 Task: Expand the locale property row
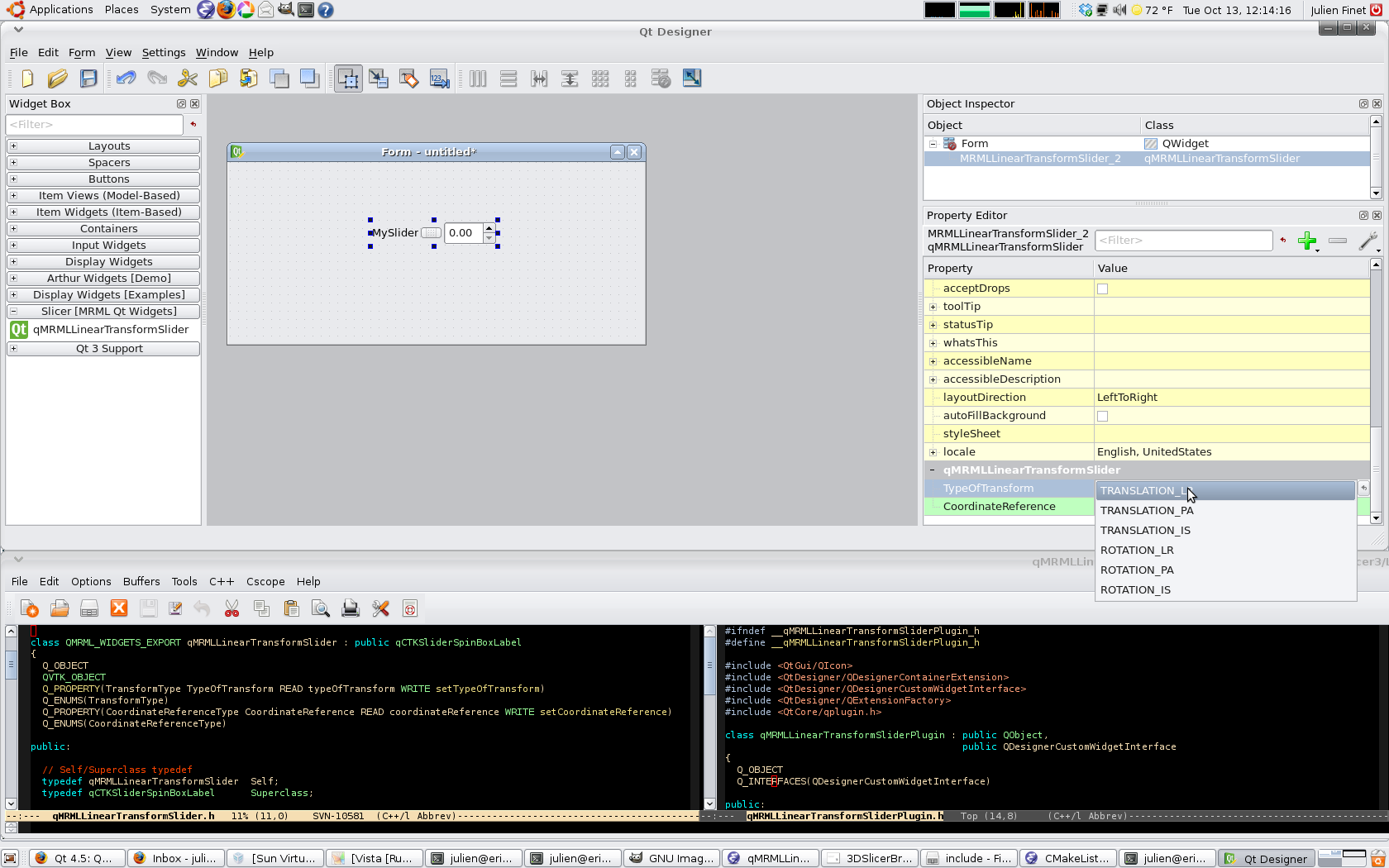click(x=933, y=452)
